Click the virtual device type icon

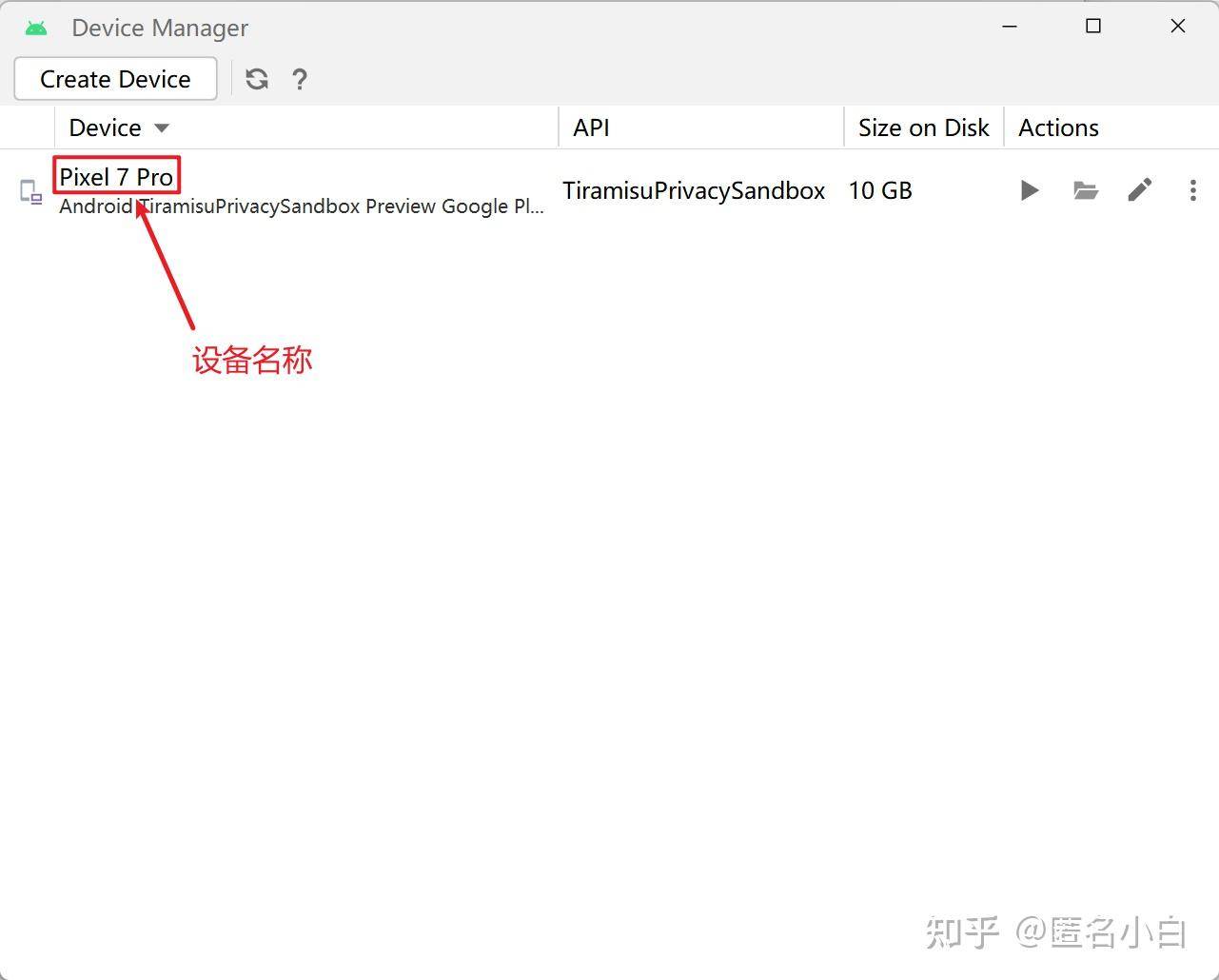tap(31, 191)
